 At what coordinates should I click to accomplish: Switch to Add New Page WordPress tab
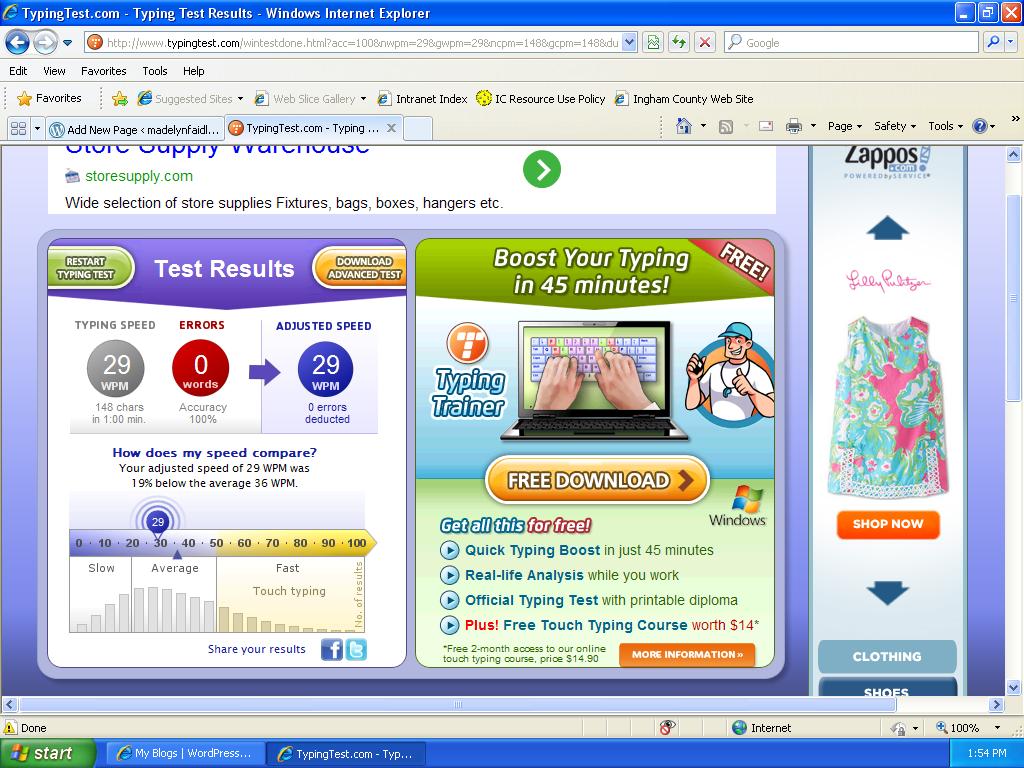pyautogui.click(x=136, y=129)
